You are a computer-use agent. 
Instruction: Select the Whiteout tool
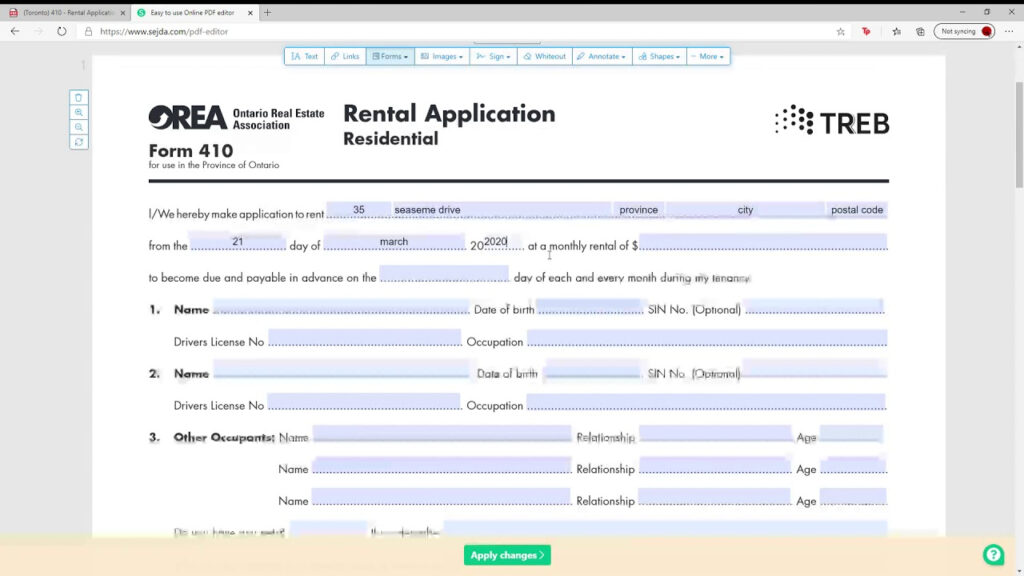pyautogui.click(x=545, y=57)
